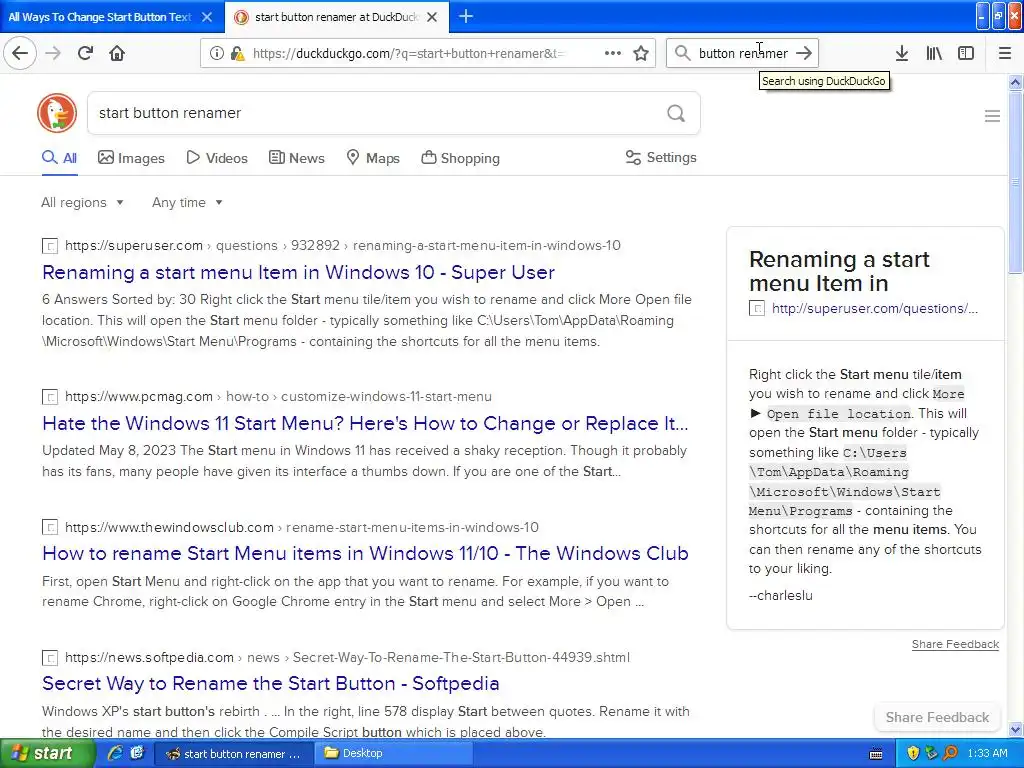Viewport: 1024px width, 768px height.
Task: Switch to the Images tab
Action: 131,158
